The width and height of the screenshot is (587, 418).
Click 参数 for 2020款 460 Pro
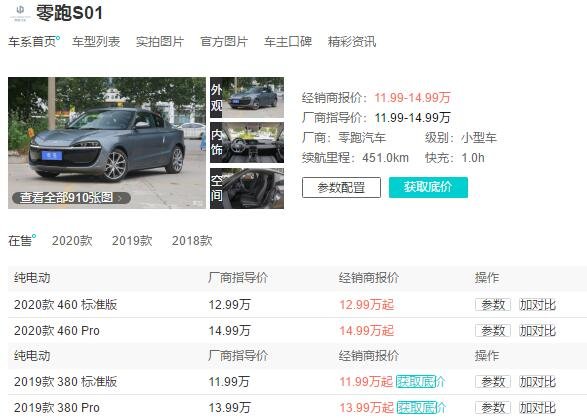click(x=493, y=331)
